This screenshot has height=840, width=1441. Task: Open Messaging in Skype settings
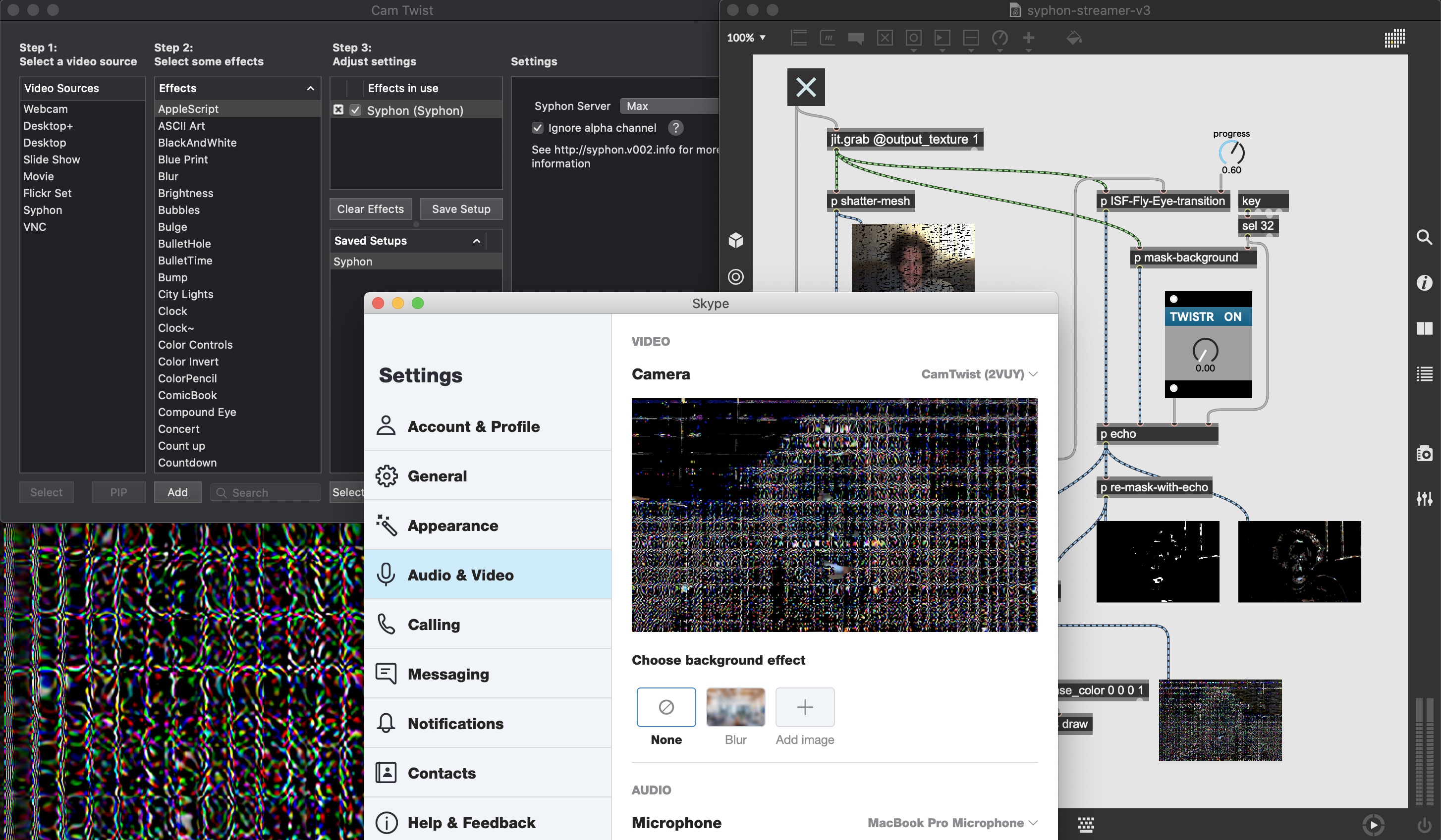[x=488, y=674]
